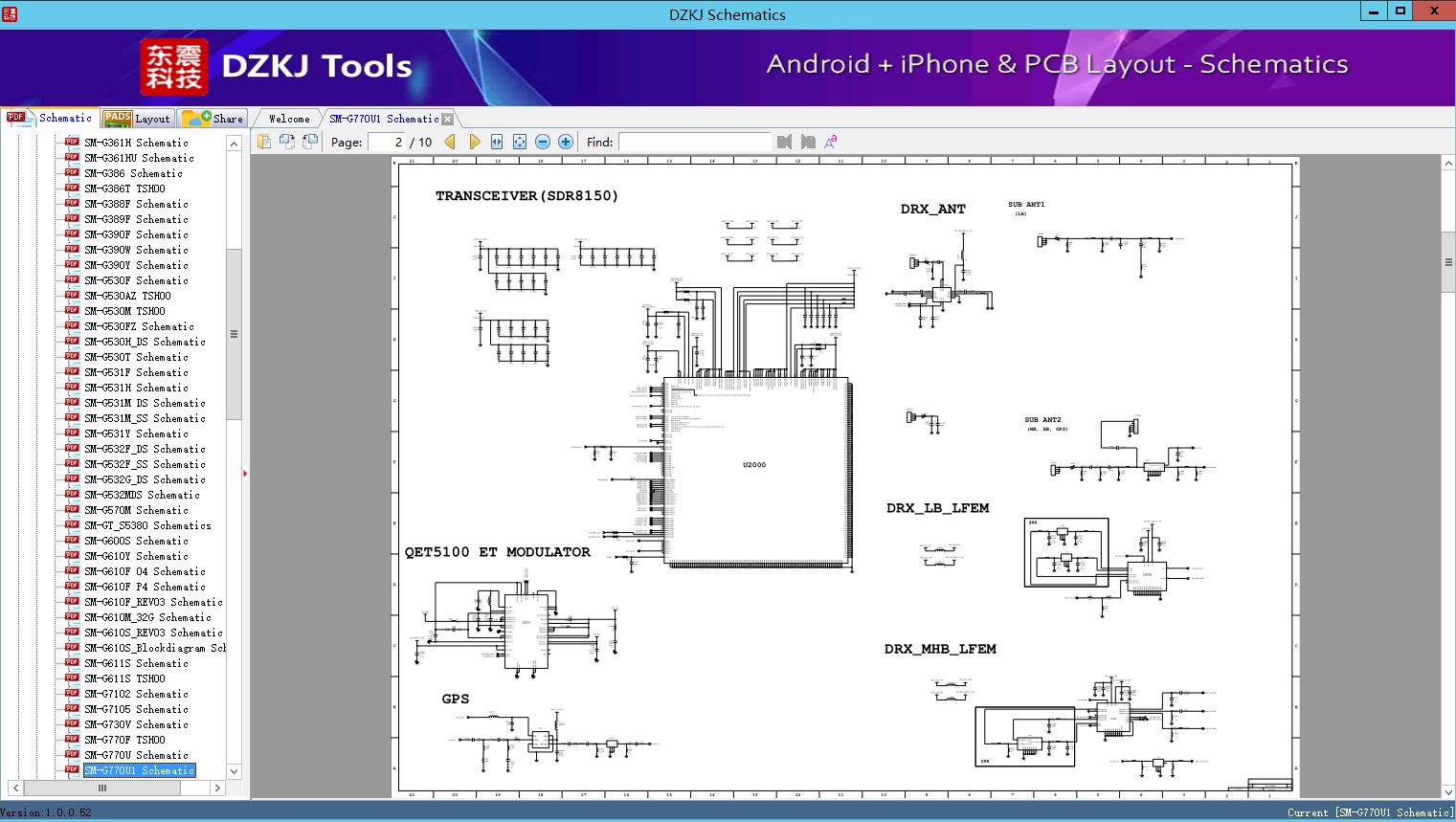This screenshot has width=1456, height=822.
Task: Click the PDF icon beside SM-G600S Schematic
Action: [72, 541]
